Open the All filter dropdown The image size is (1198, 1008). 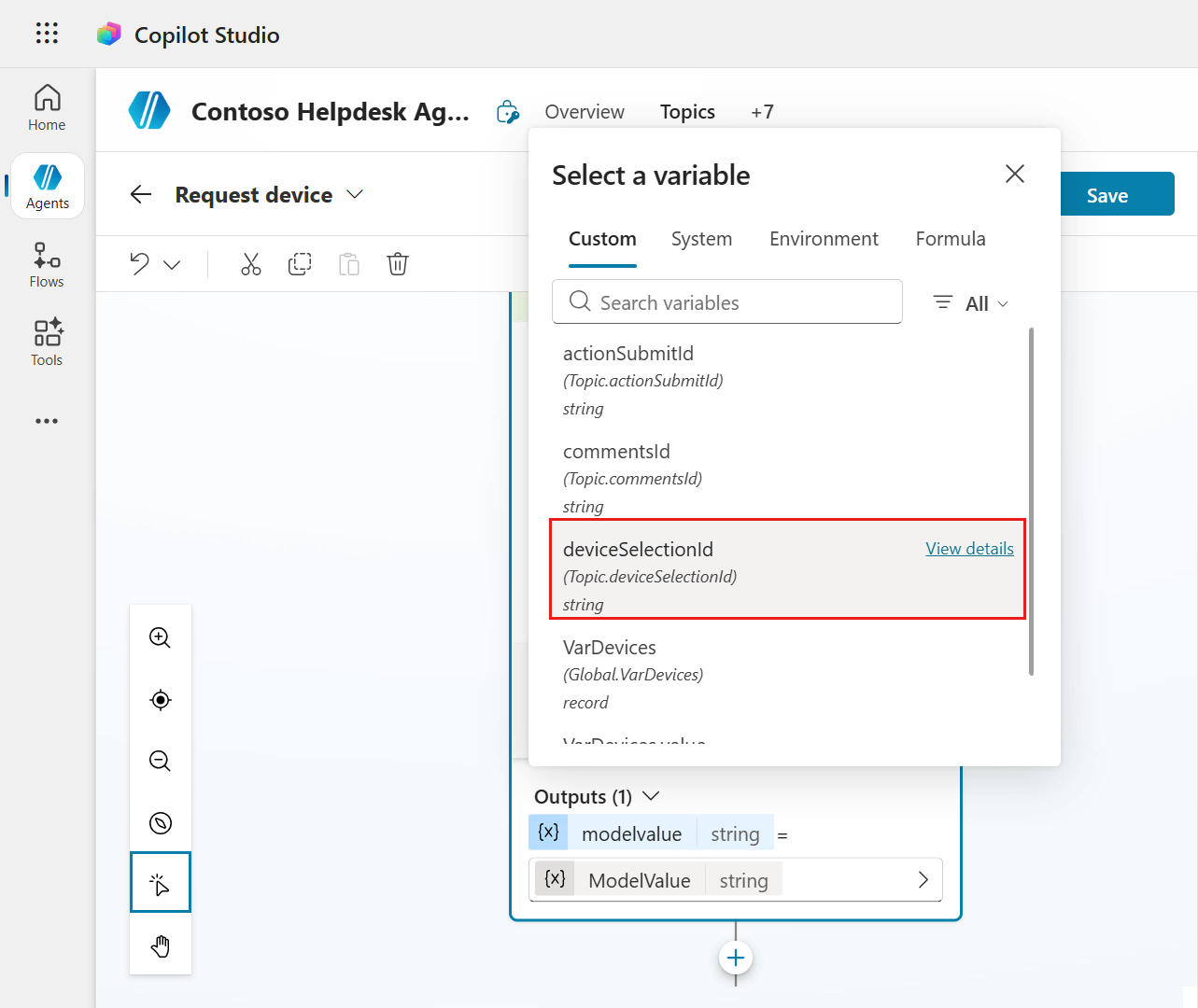coord(971,303)
